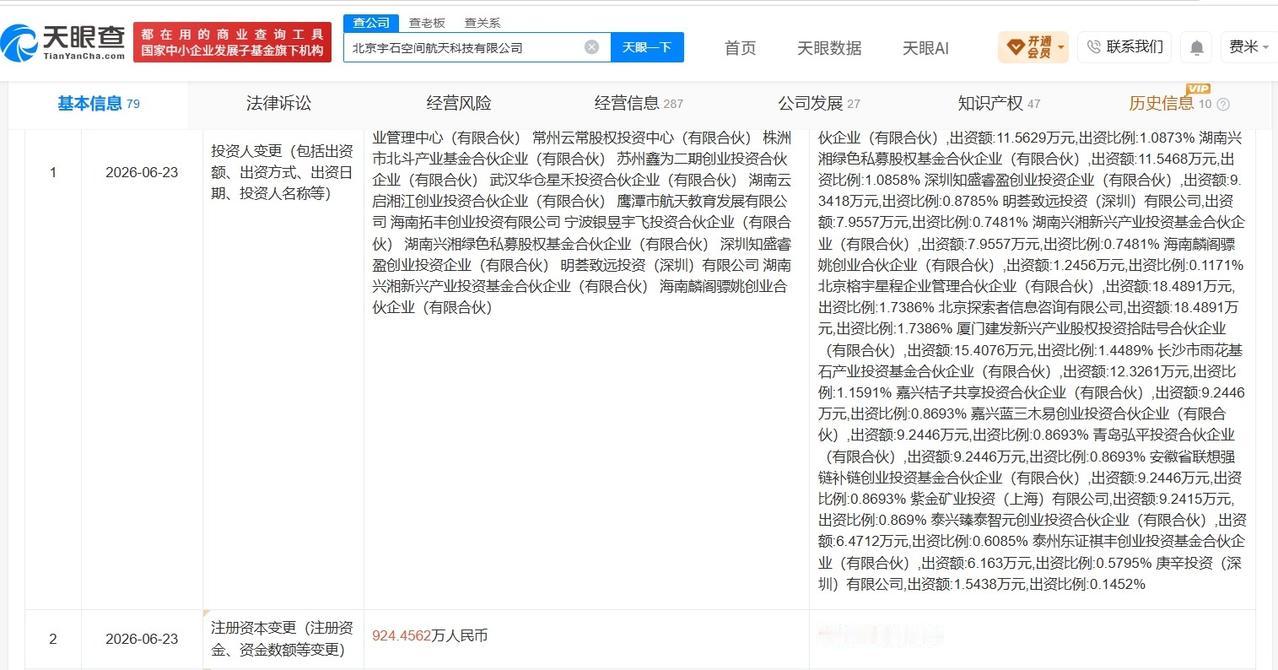Screen dimensions: 1278x670
Task: Open 天眼数据 in the top navigation
Action: (x=829, y=48)
